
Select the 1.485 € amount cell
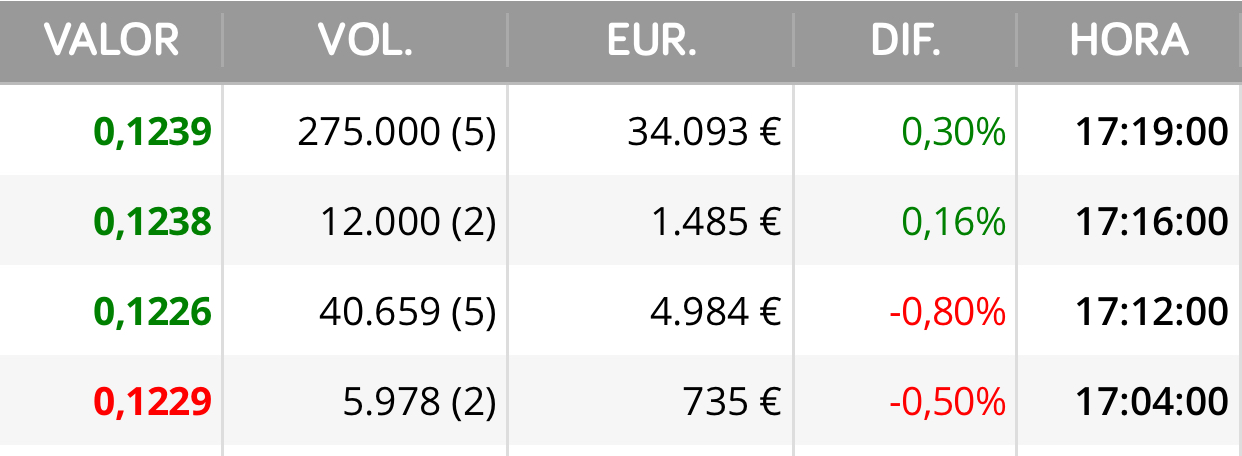coord(715,222)
